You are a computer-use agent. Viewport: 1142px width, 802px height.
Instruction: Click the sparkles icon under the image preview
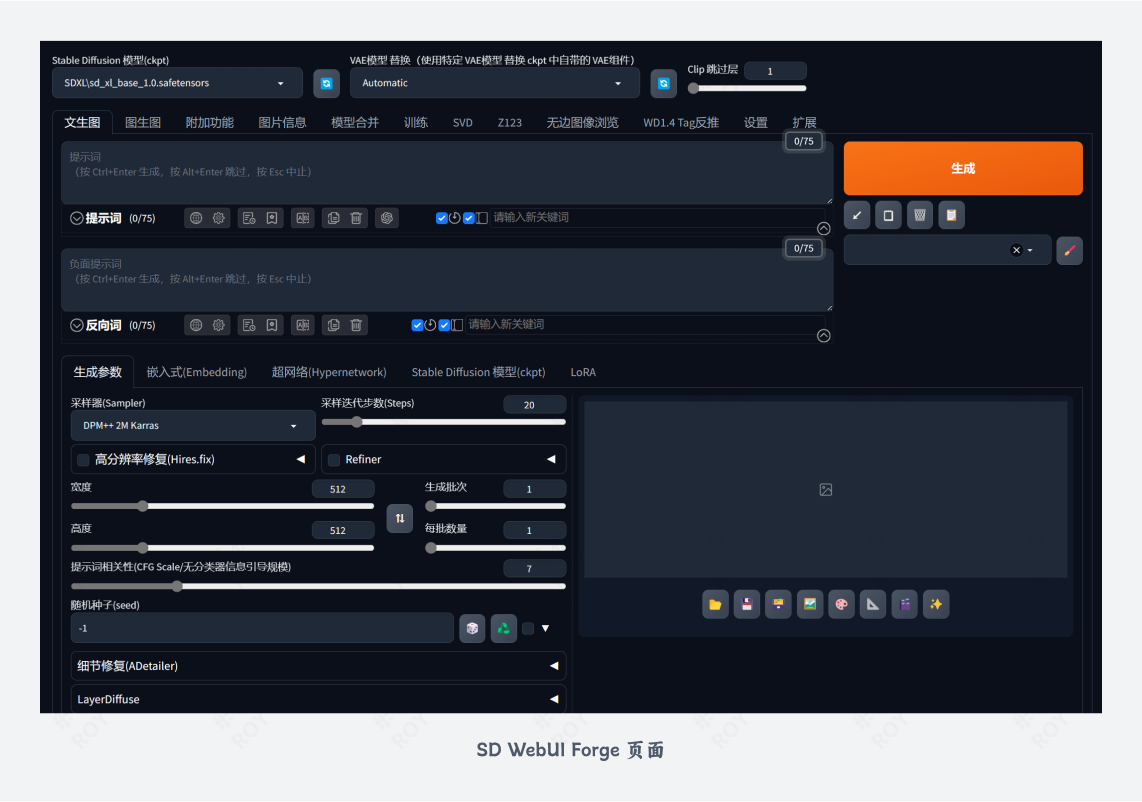936,604
